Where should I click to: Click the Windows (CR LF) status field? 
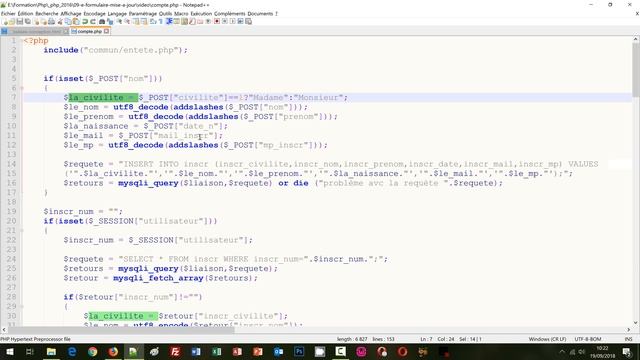click(547, 339)
